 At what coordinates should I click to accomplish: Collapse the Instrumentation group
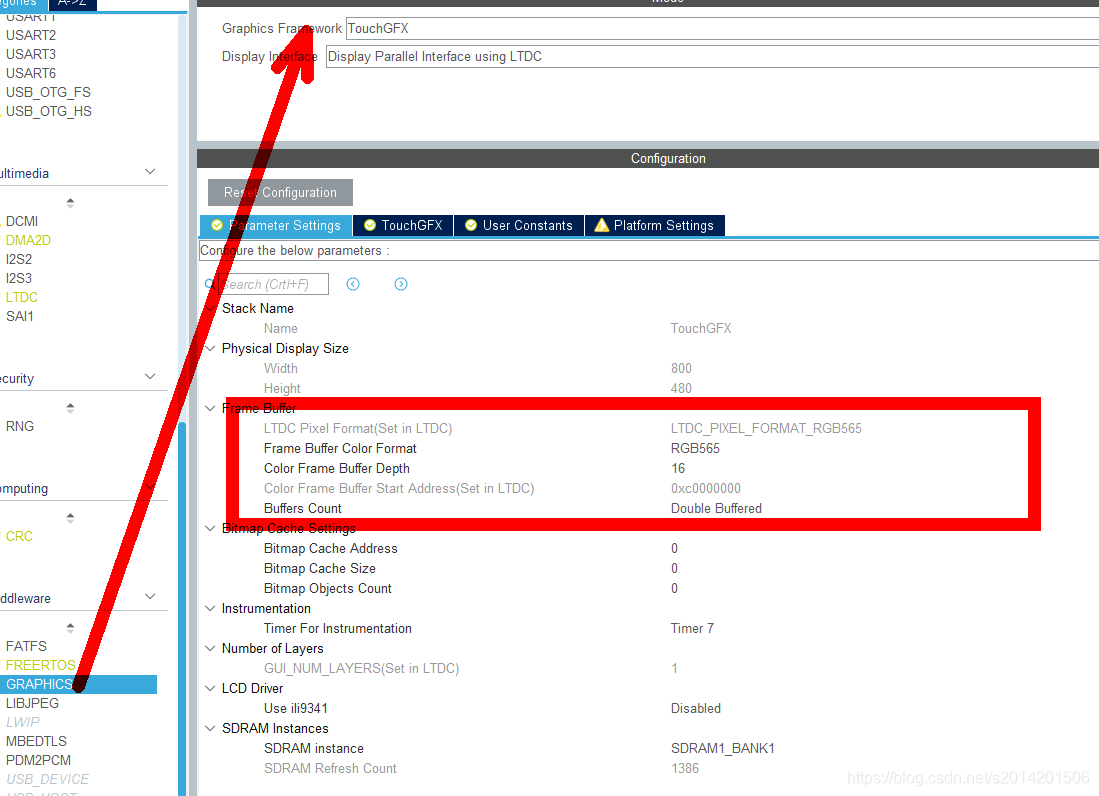tap(210, 608)
